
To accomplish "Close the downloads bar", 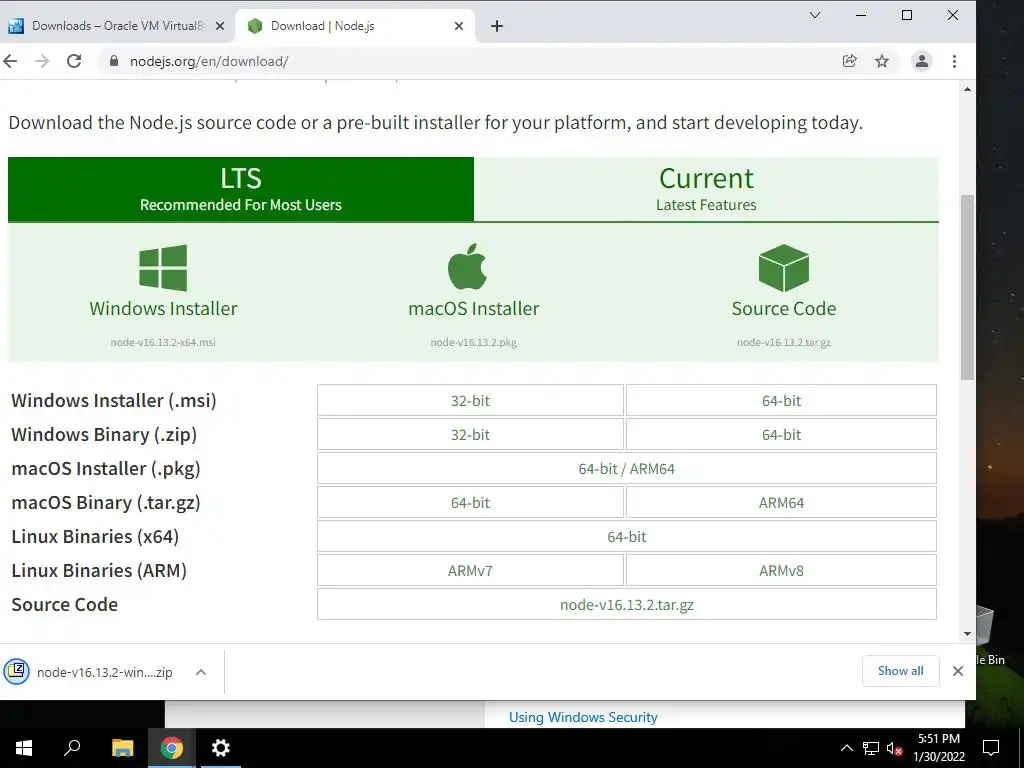I will [x=957, y=671].
